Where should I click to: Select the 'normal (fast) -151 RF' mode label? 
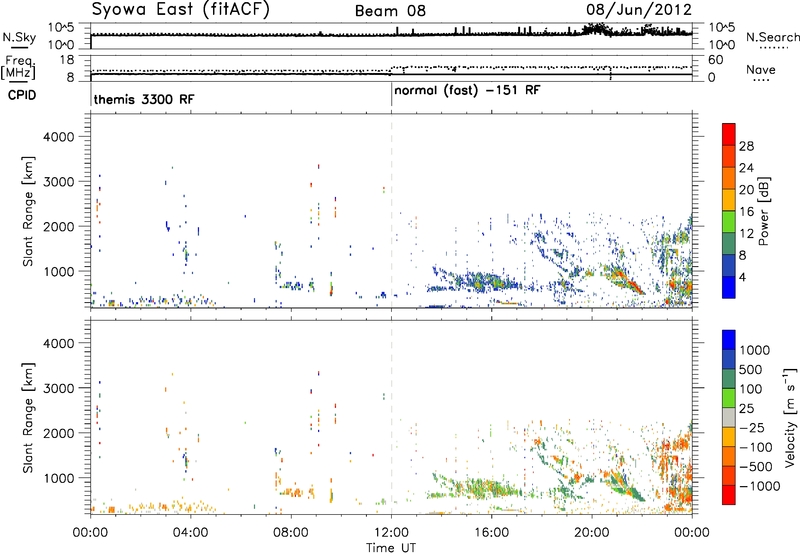(467, 91)
